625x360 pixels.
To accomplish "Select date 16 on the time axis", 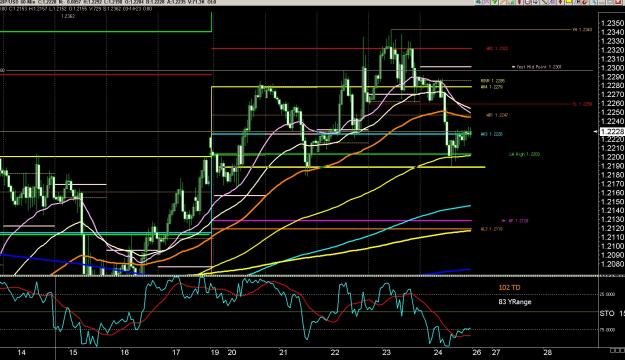I will click(x=125, y=352).
